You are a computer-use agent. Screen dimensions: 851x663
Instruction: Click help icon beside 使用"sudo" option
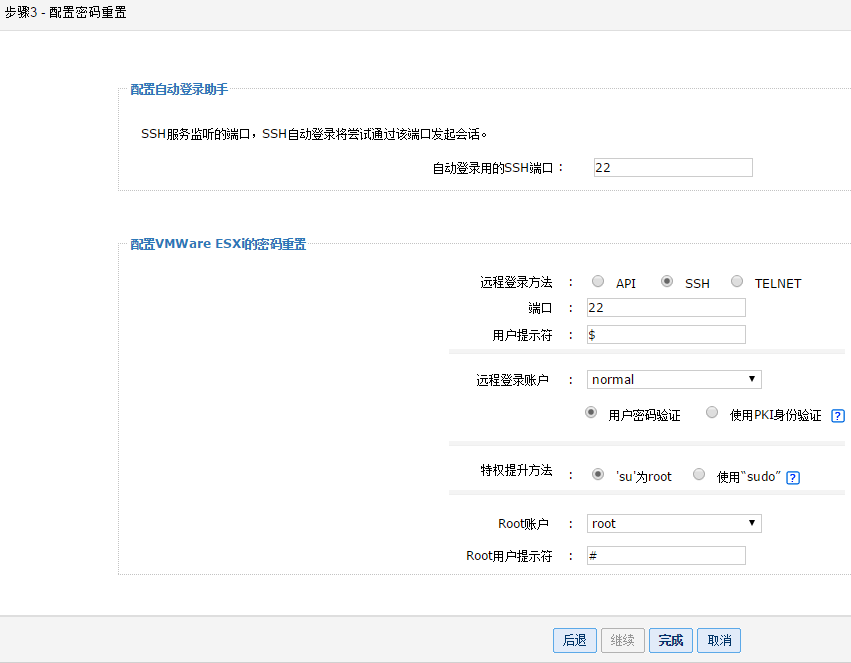[792, 478]
